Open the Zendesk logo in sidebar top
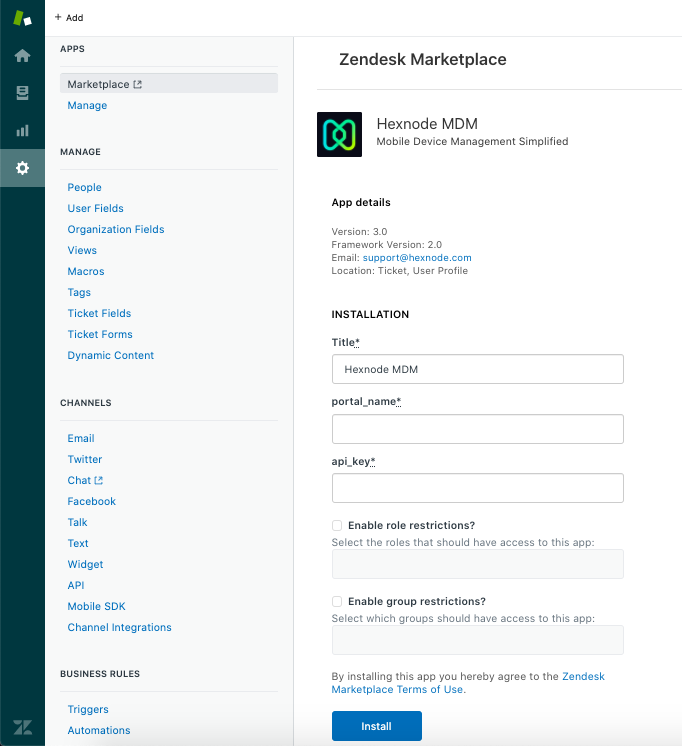The width and height of the screenshot is (682, 746). (22, 18)
